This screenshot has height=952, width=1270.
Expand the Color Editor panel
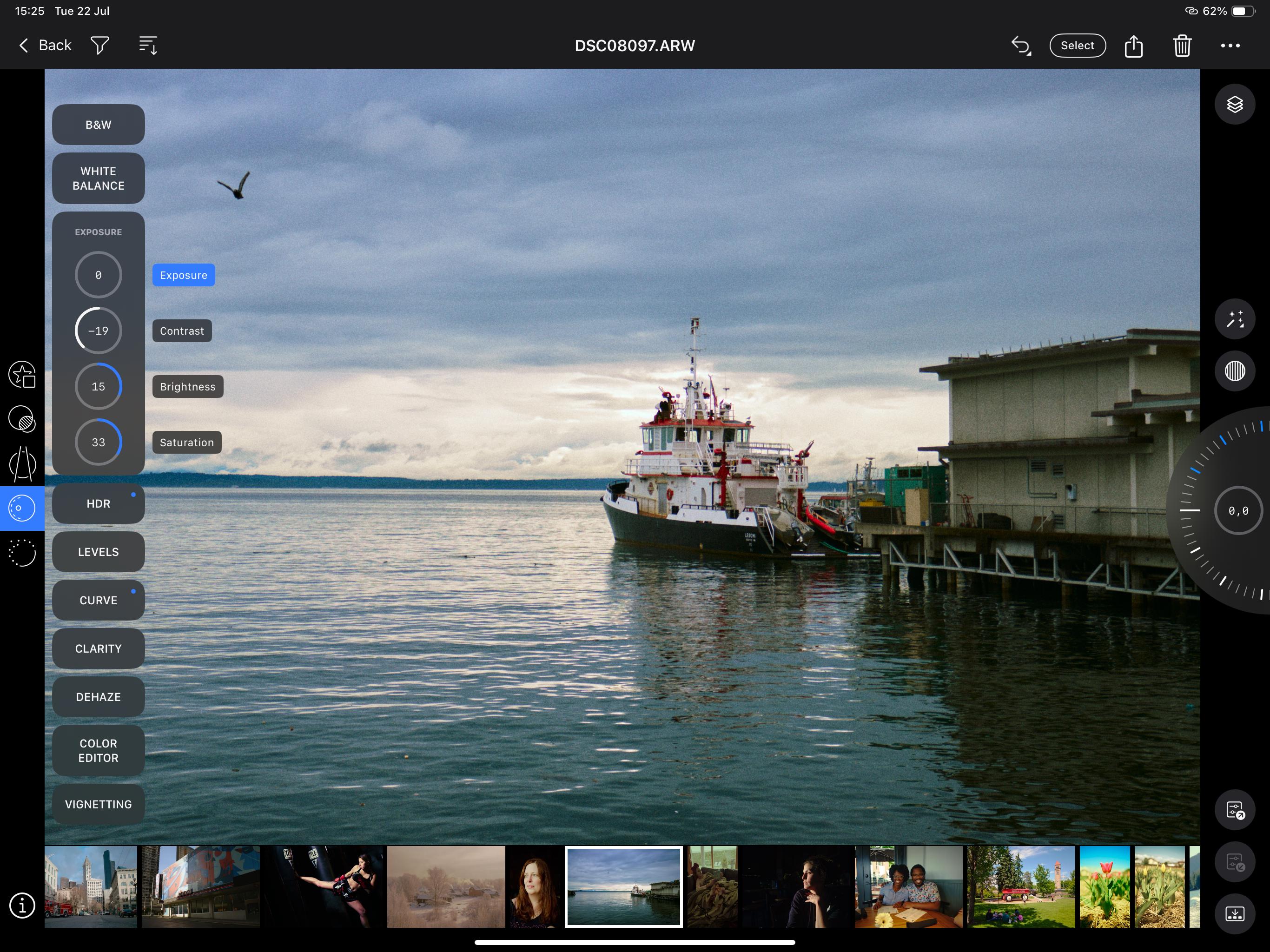[98, 750]
